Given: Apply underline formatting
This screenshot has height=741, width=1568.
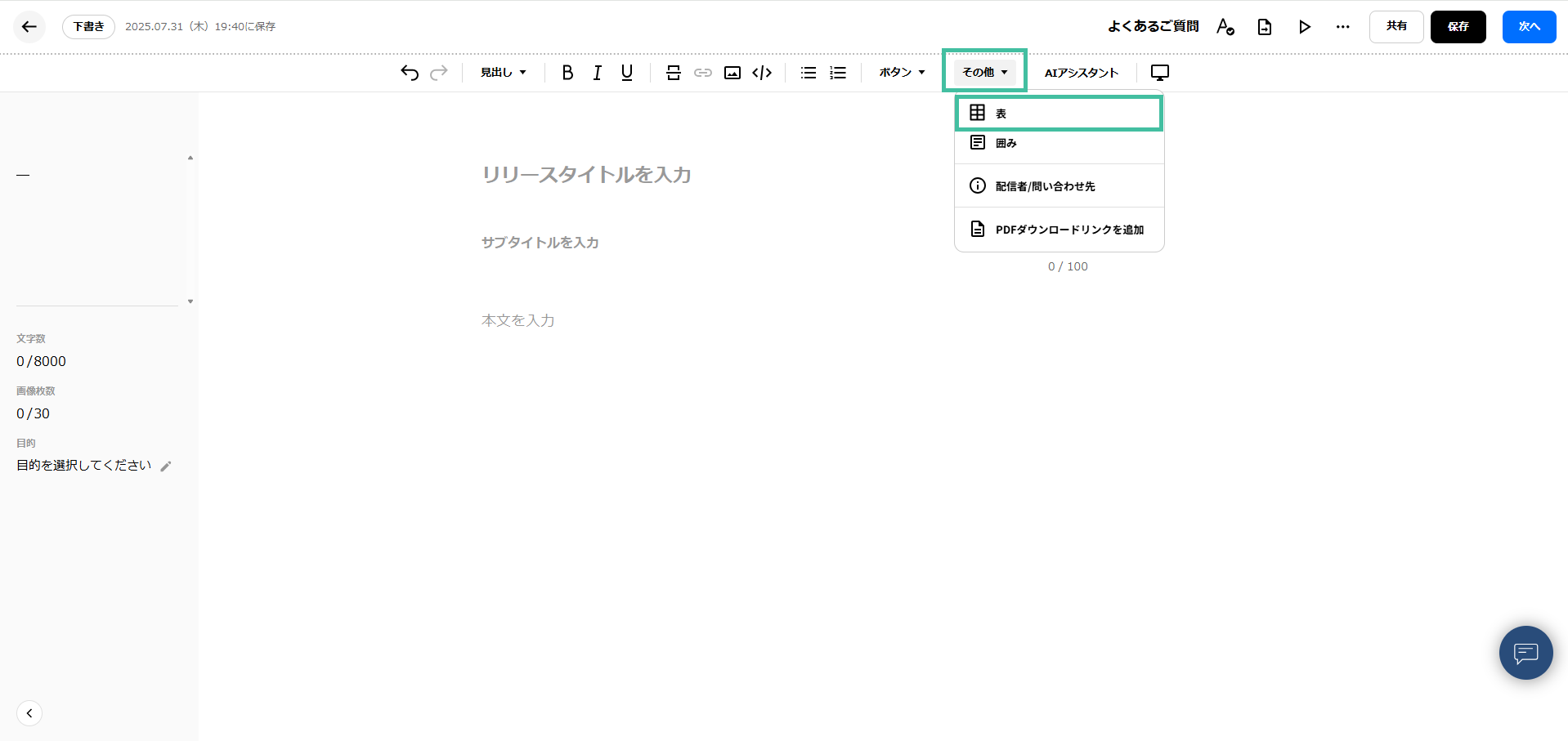Looking at the screenshot, I should coord(626,72).
